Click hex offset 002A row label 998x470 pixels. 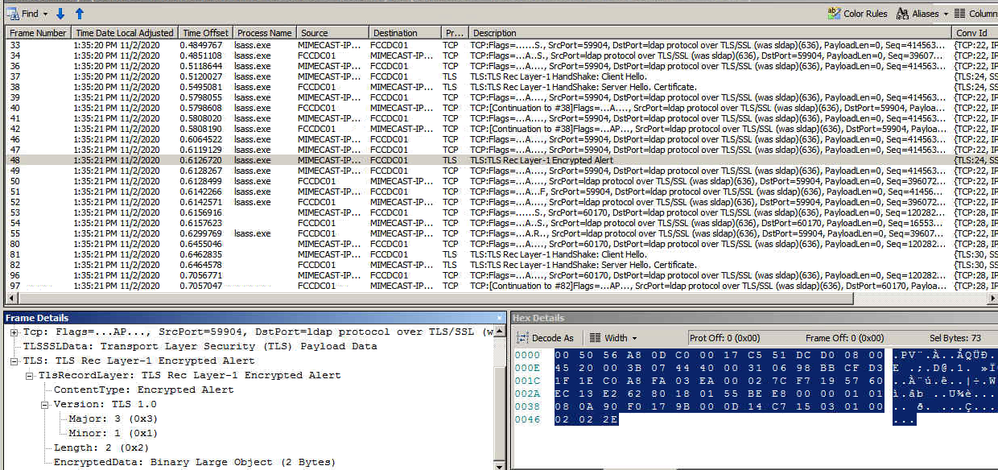526,394
